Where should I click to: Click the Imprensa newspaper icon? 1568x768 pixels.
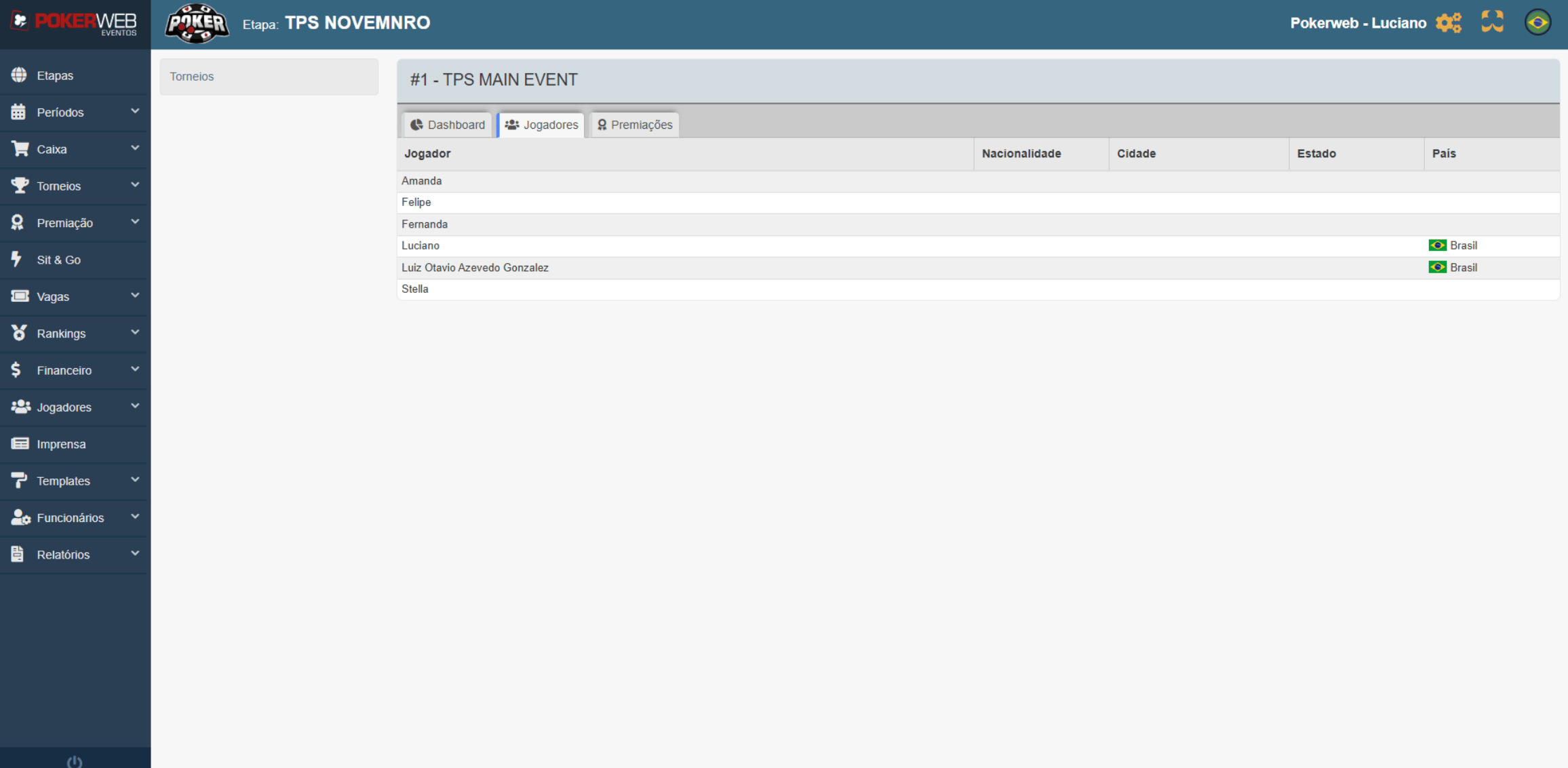point(20,444)
